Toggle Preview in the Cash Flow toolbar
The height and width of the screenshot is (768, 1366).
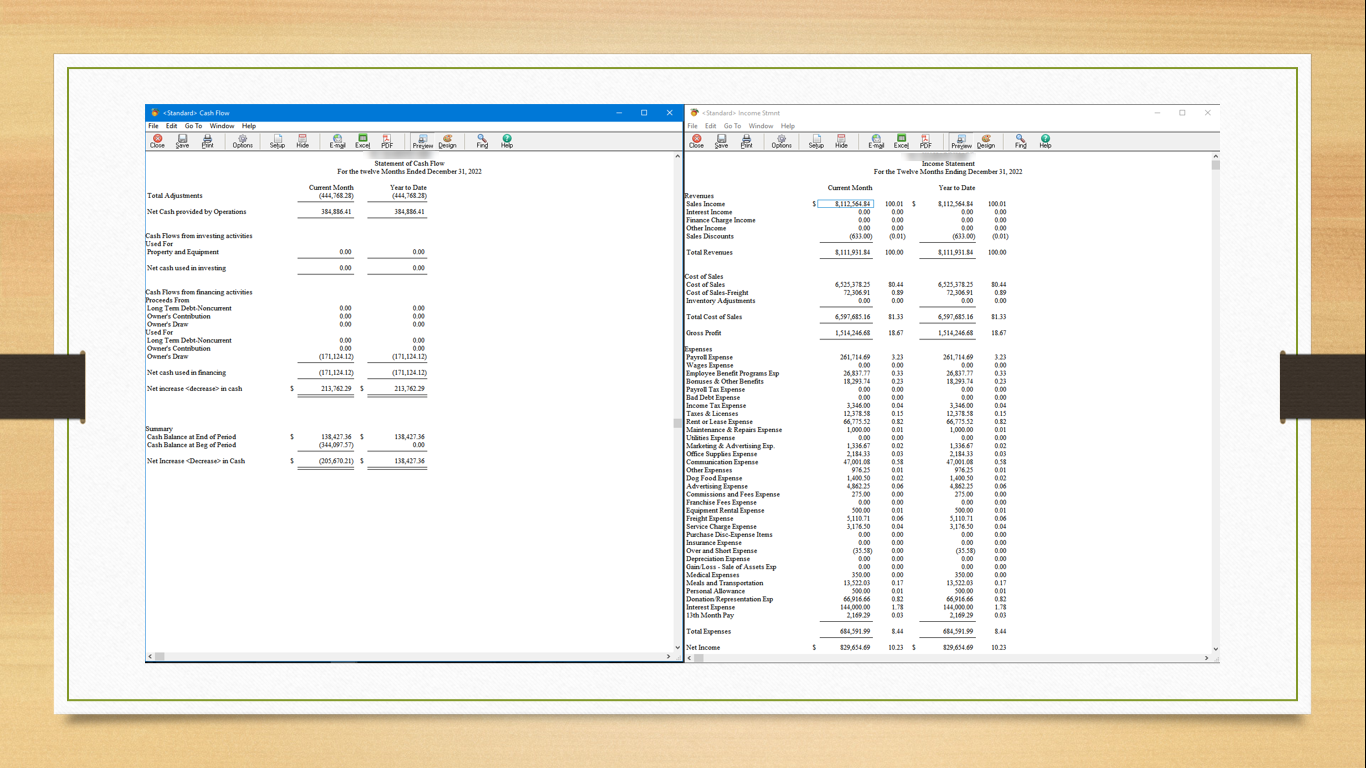tap(422, 141)
